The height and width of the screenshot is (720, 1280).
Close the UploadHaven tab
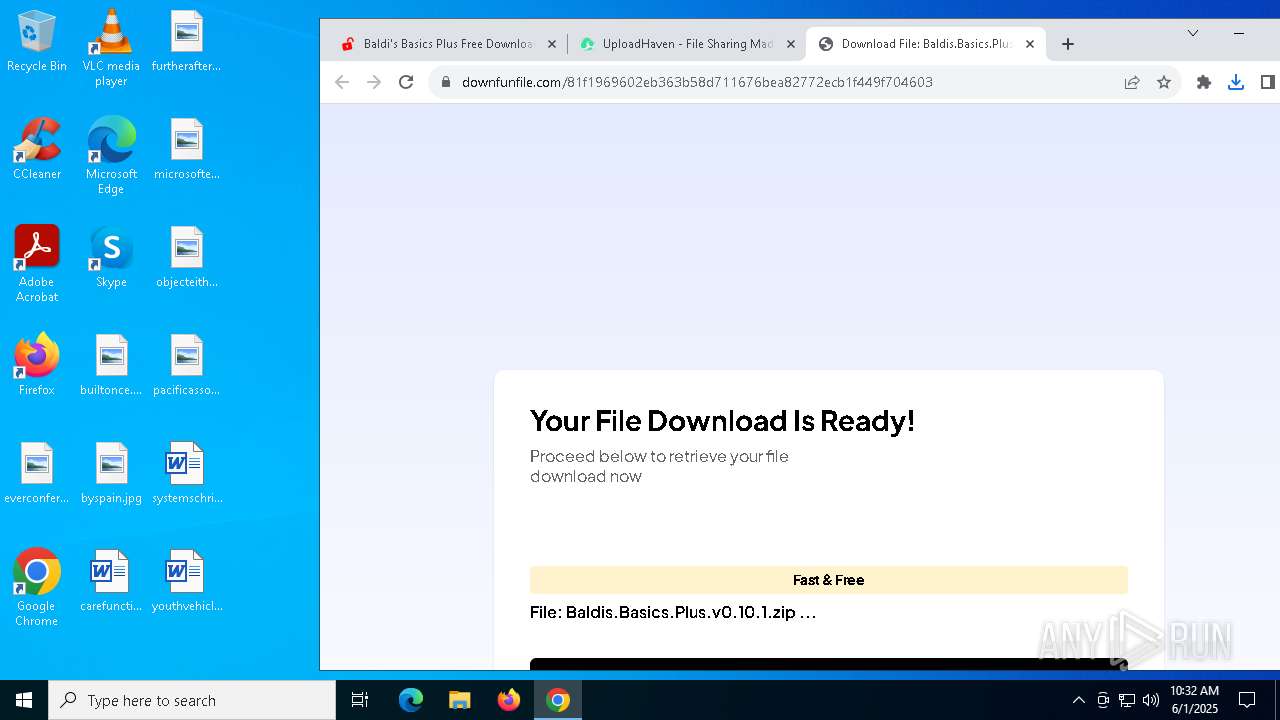coord(791,44)
